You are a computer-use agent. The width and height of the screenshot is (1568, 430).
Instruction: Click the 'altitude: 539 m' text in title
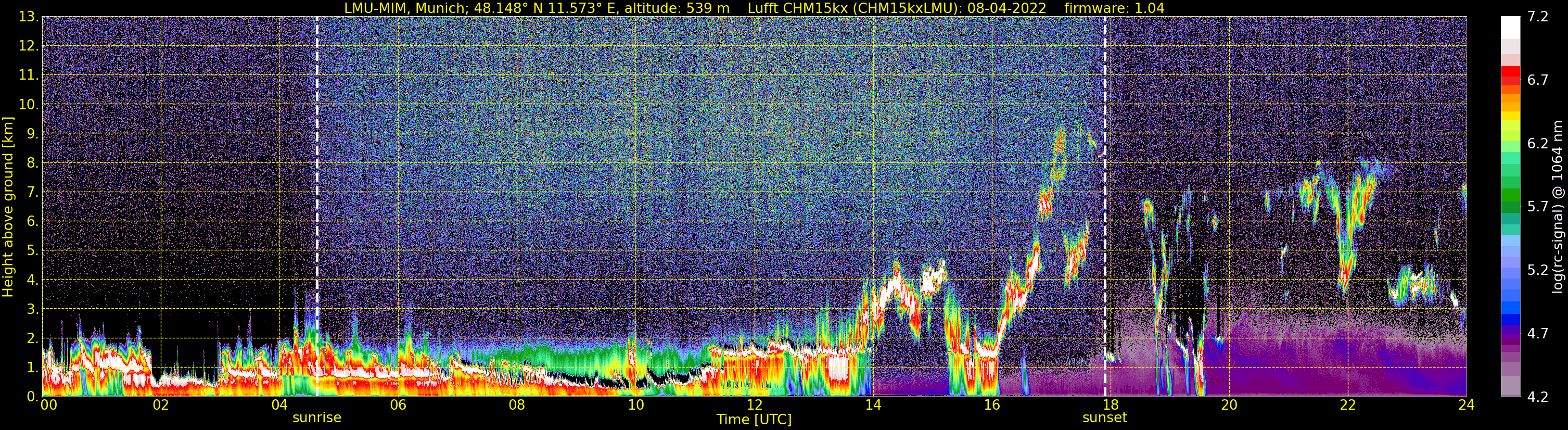678,8
